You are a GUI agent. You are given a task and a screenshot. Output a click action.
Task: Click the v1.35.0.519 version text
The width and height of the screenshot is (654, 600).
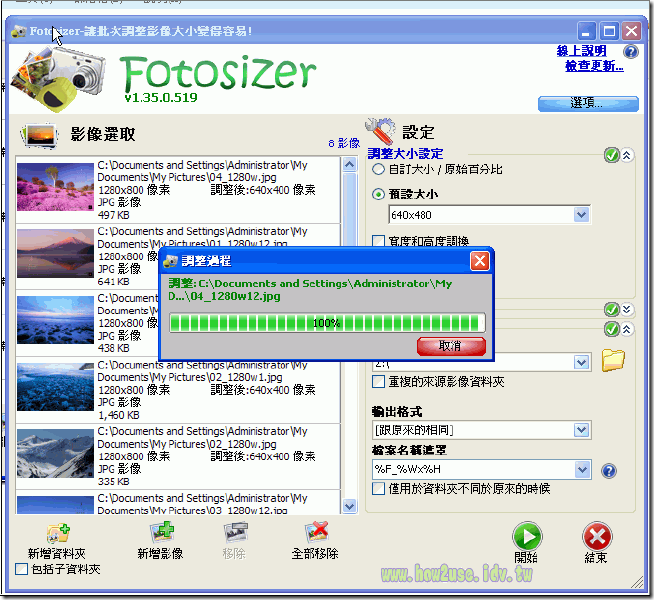(x=161, y=98)
